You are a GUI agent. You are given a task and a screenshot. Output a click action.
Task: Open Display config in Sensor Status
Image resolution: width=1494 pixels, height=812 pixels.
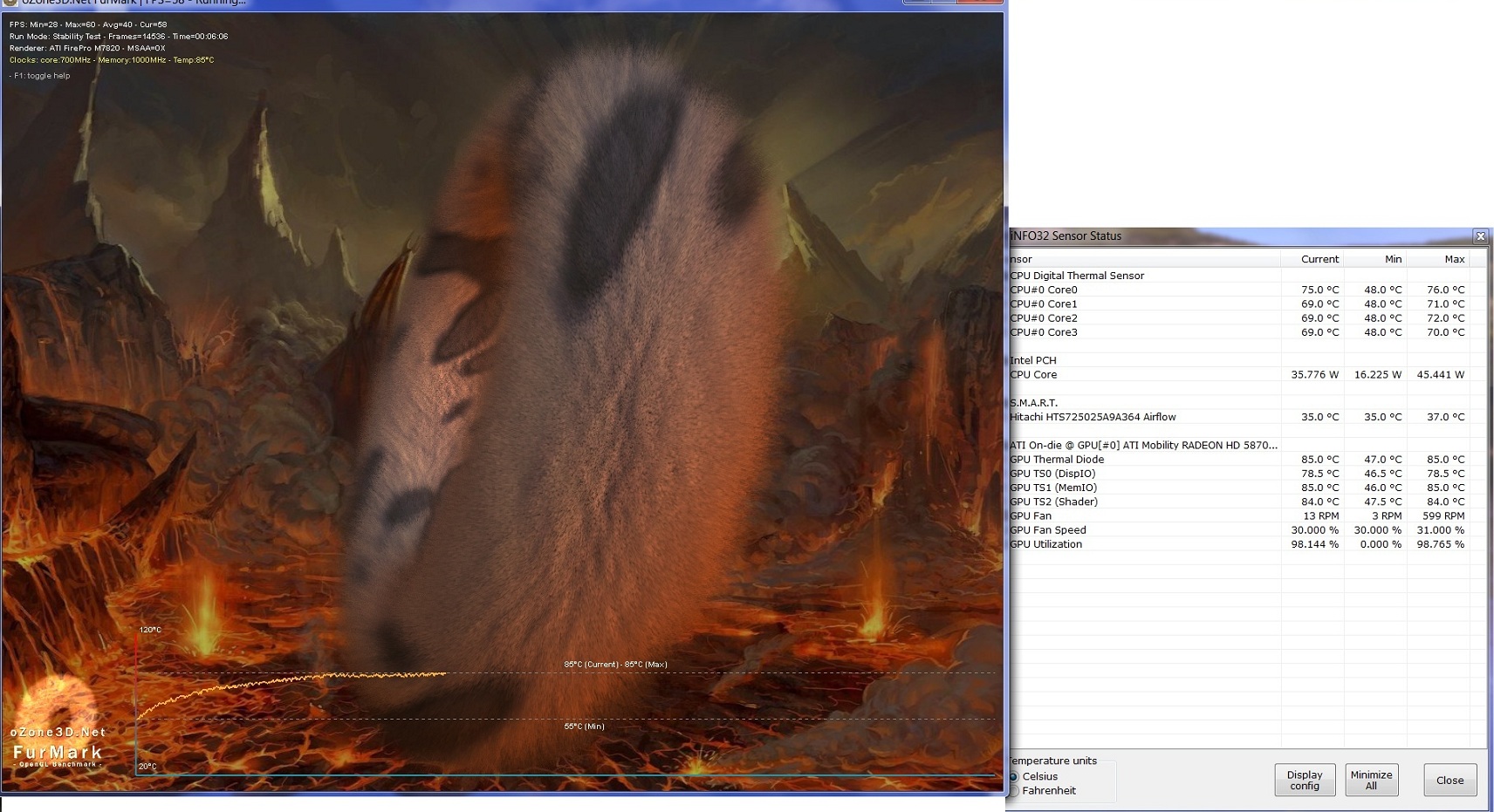point(1305,780)
